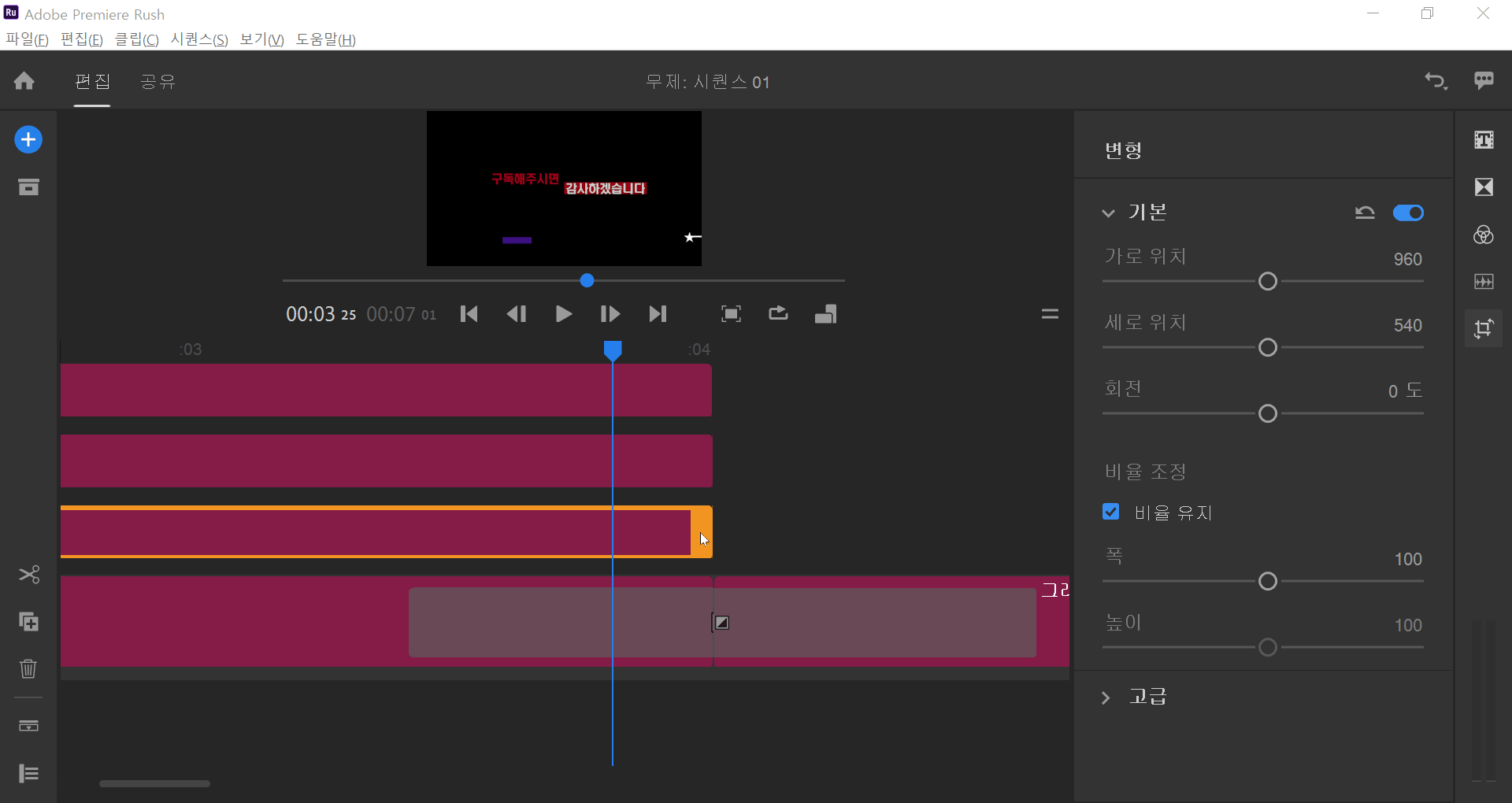Open the Speed panel icon
The image size is (1512, 803).
point(1484,282)
